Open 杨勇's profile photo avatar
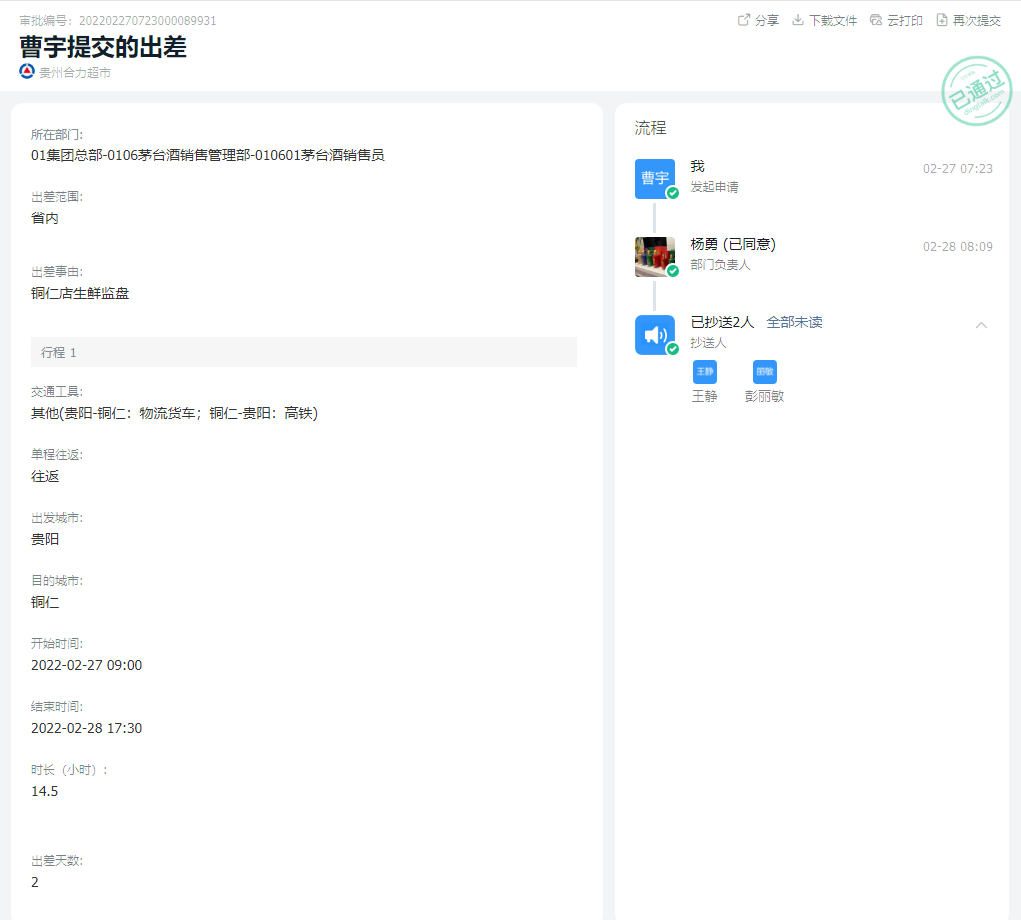Image resolution: width=1021 pixels, height=920 pixels. coord(655,257)
